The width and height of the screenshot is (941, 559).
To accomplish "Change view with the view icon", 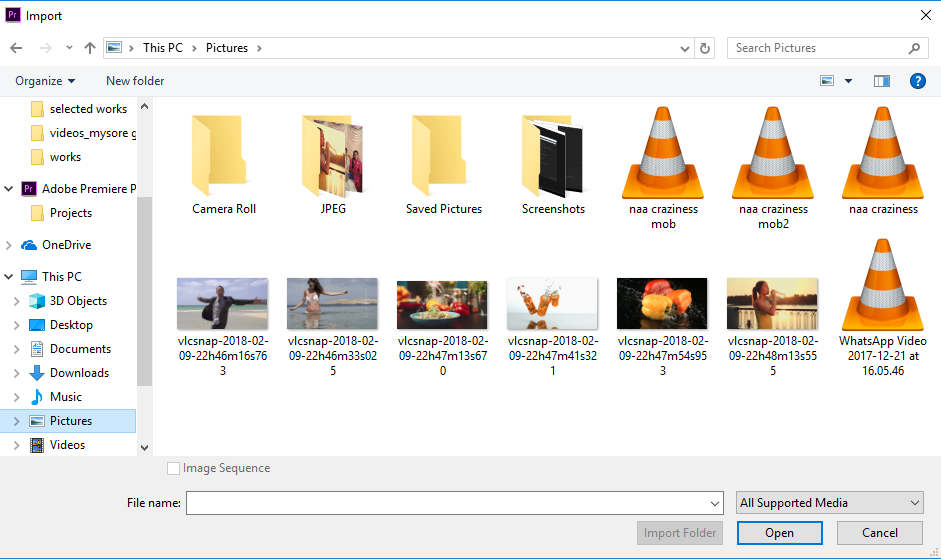I will click(x=827, y=81).
